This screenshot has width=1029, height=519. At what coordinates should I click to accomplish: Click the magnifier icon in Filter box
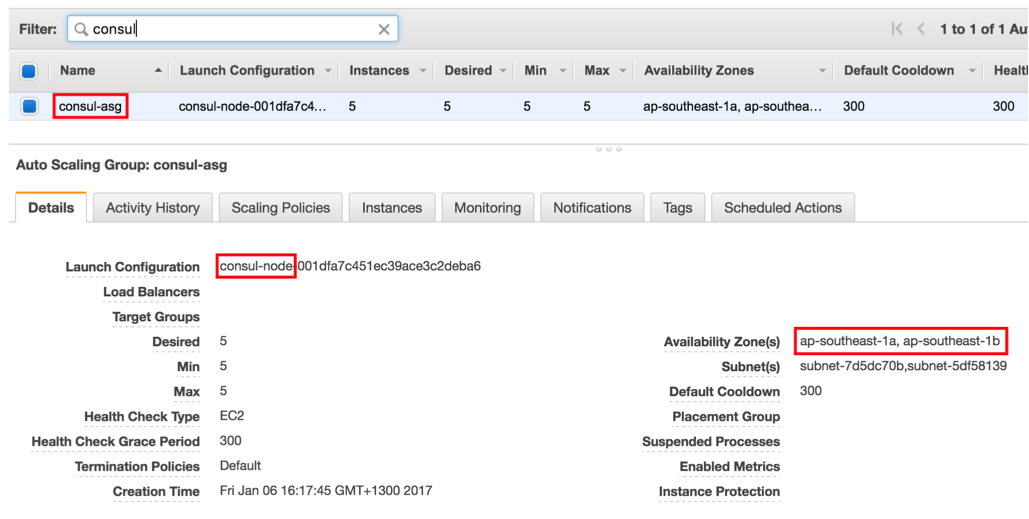pyautogui.click(x=81, y=30)
